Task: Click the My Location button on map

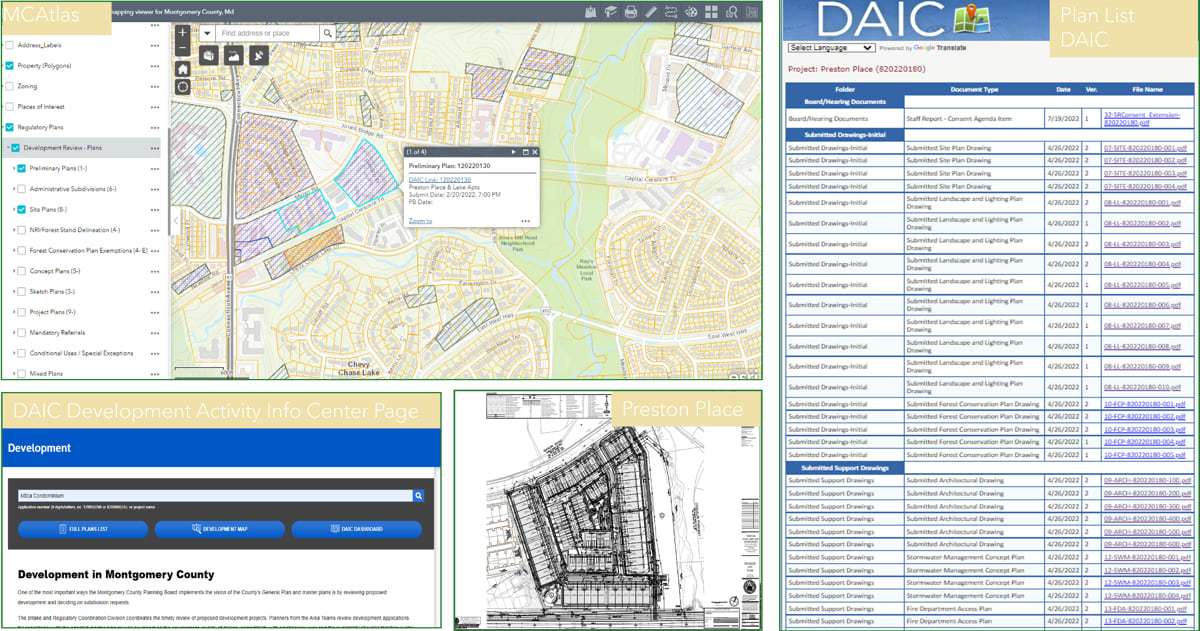Action: pyautogui.click(x=182, y=87)
